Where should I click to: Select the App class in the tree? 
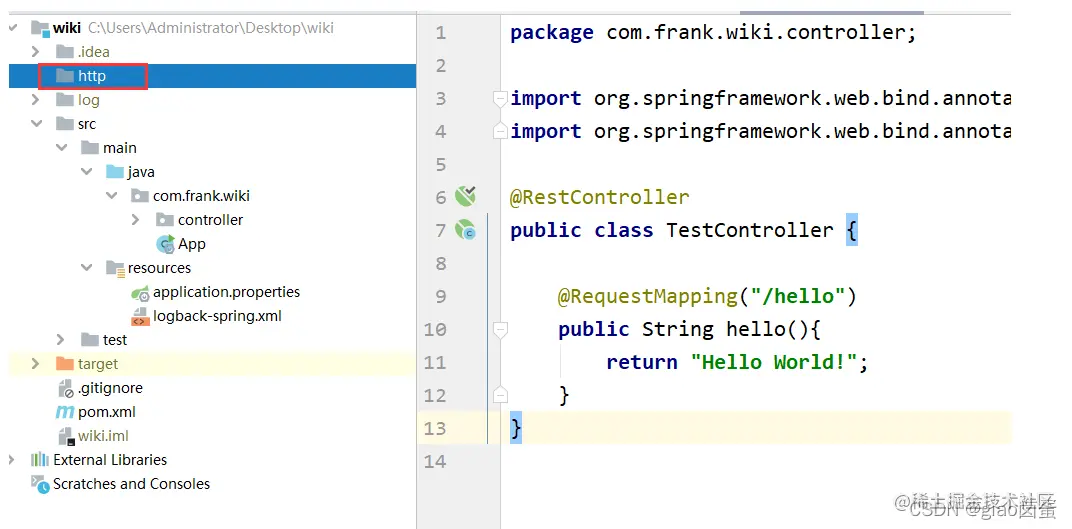192,244
